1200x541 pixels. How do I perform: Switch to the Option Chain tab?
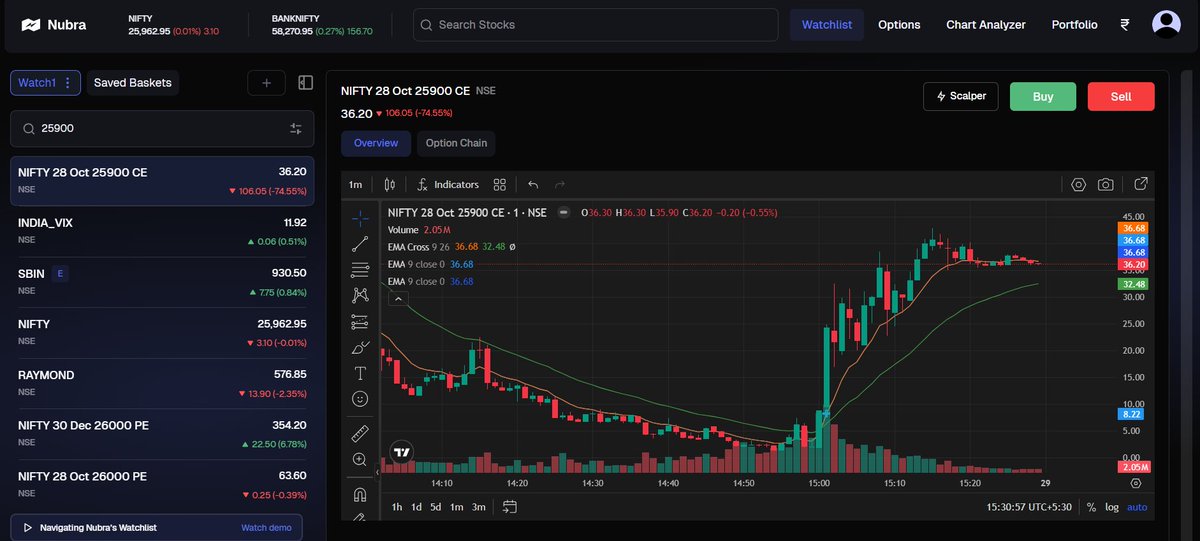456,143
